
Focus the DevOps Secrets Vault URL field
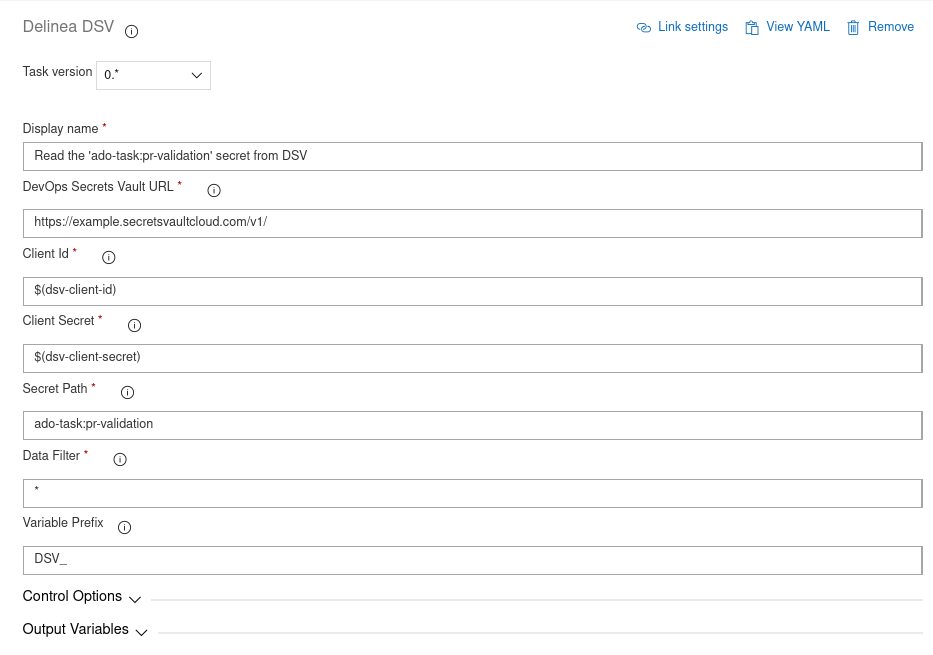coord(472,223)
